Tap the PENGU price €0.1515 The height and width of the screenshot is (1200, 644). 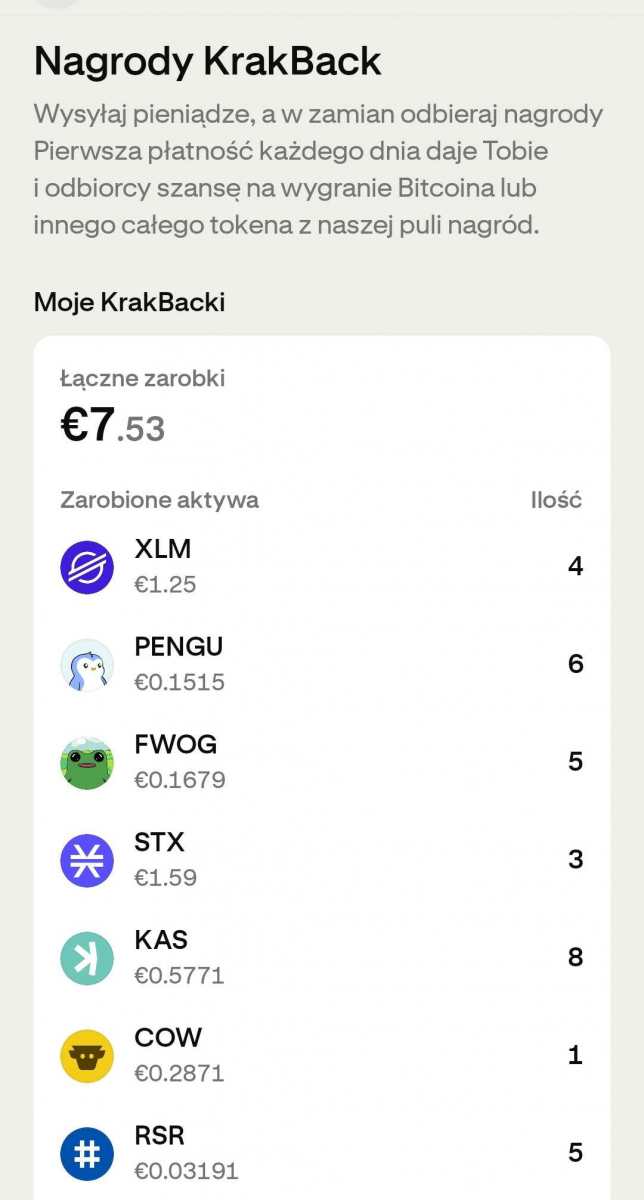tap(179, 682)
